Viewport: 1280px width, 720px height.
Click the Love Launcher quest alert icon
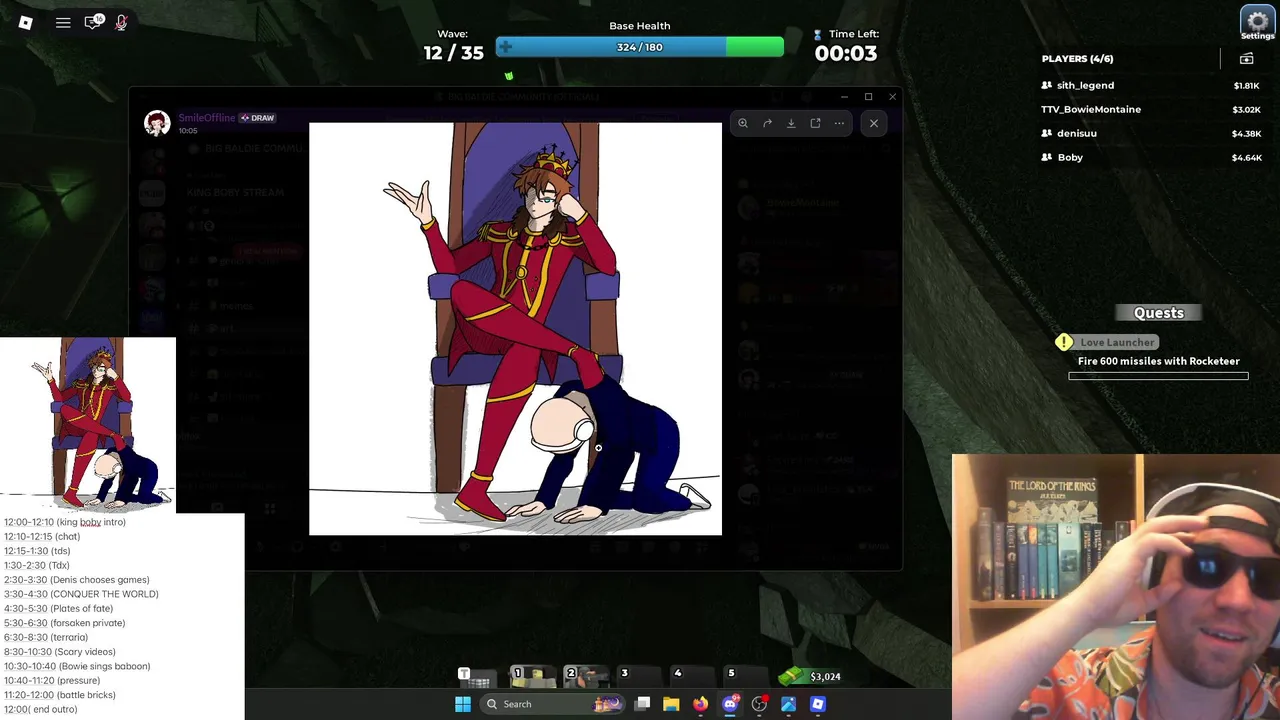pos(1064,342)
